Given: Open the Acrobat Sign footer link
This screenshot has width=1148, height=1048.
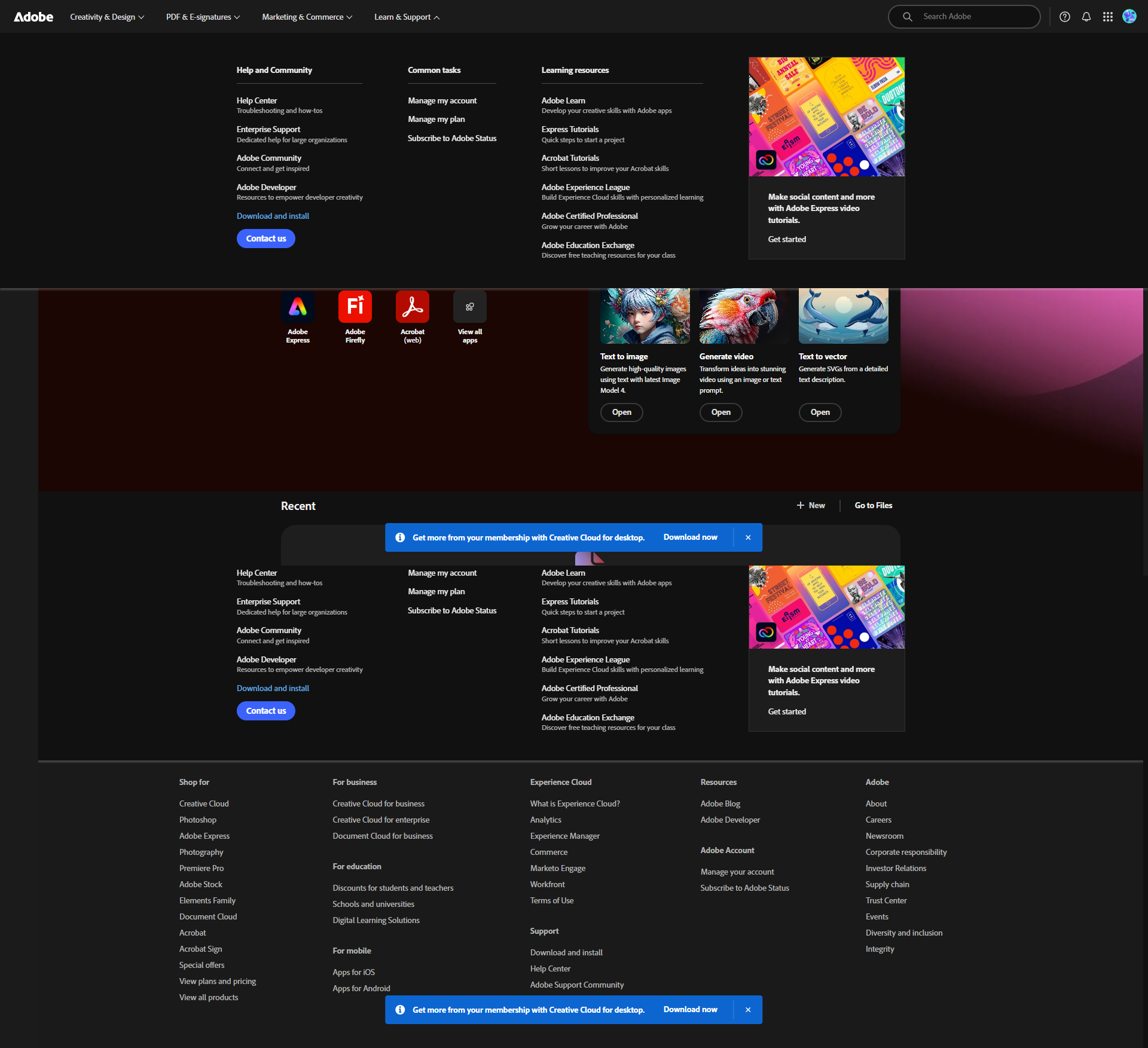Looking at the screenshot, I should click(201, 949).
